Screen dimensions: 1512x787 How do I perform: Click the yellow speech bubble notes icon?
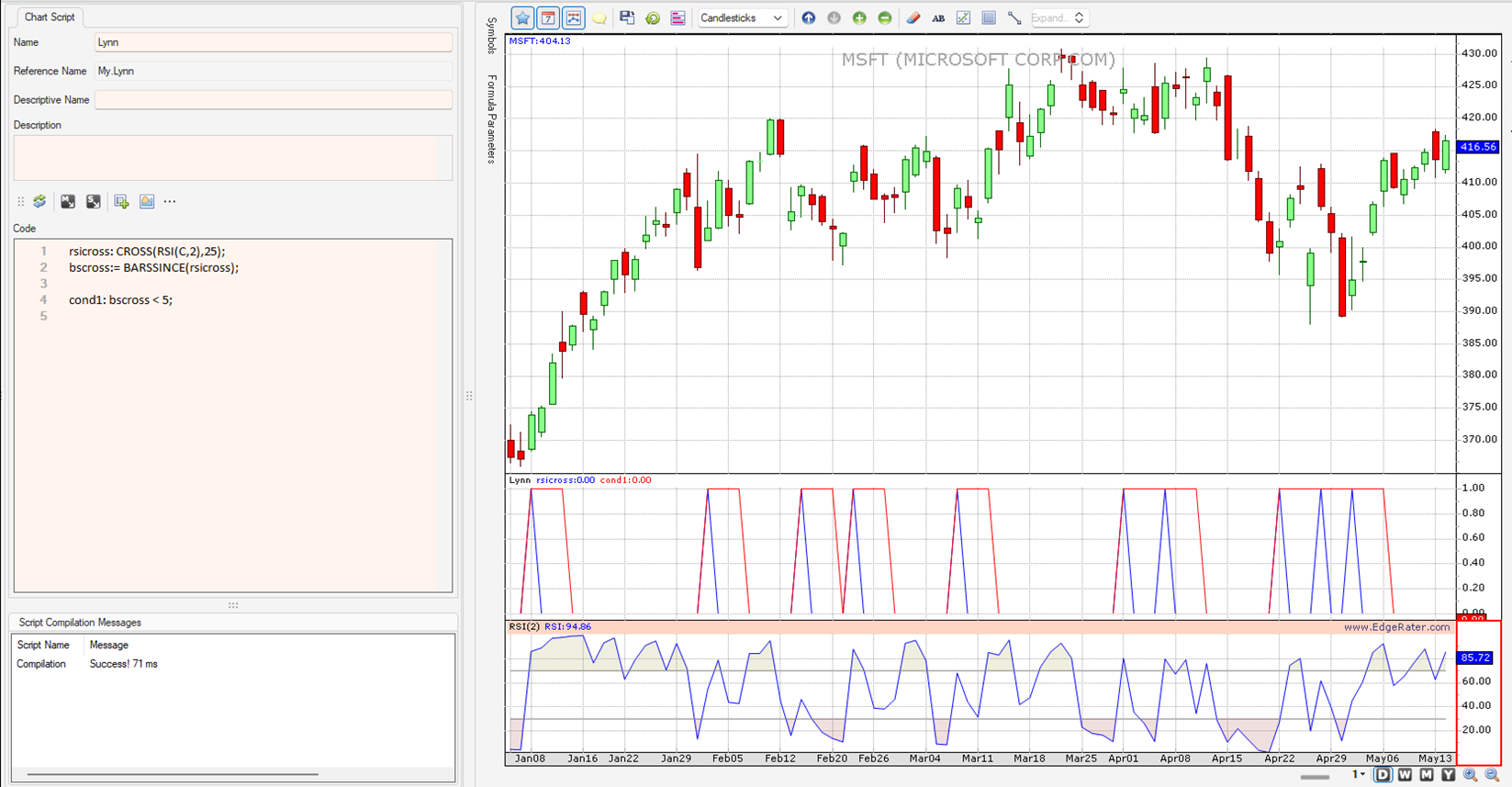tap(599, 18)
